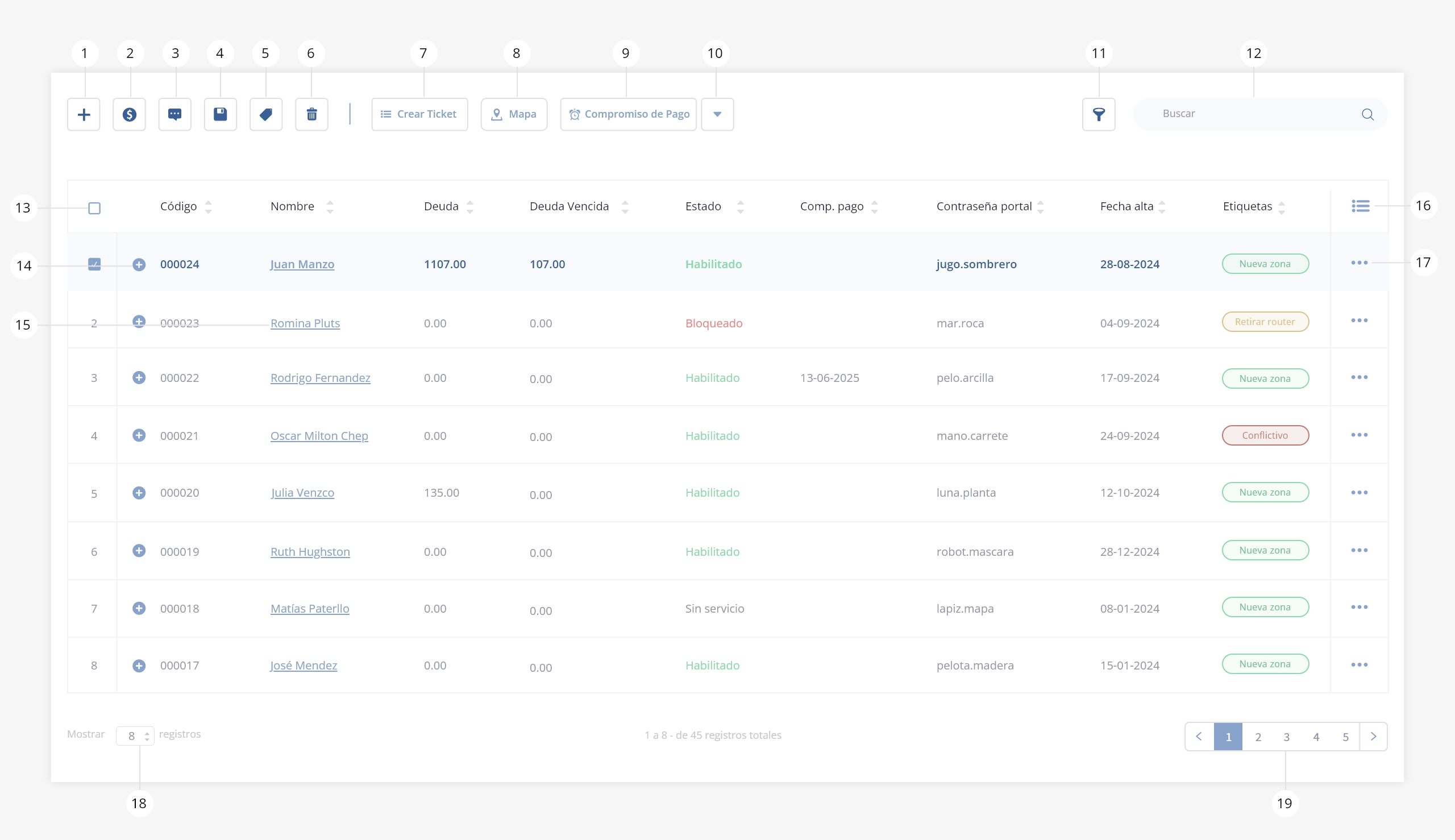
Task: Open Julia Venzco client link
Action: pyautogui.click(x=303, y=493)
